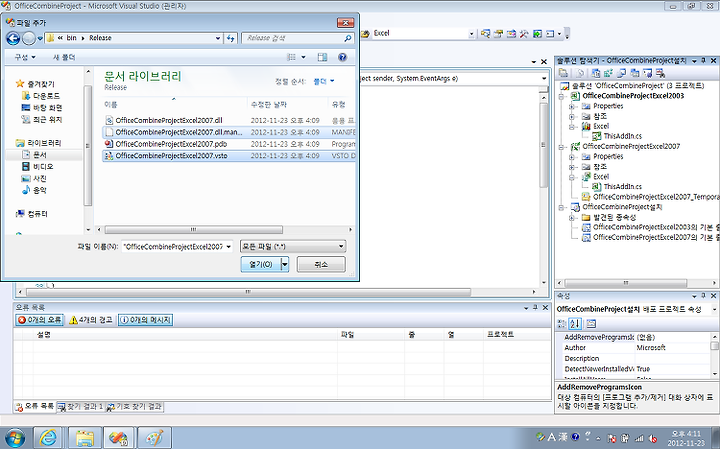Toggle the preview pane in file dialog

click(322, 57)
